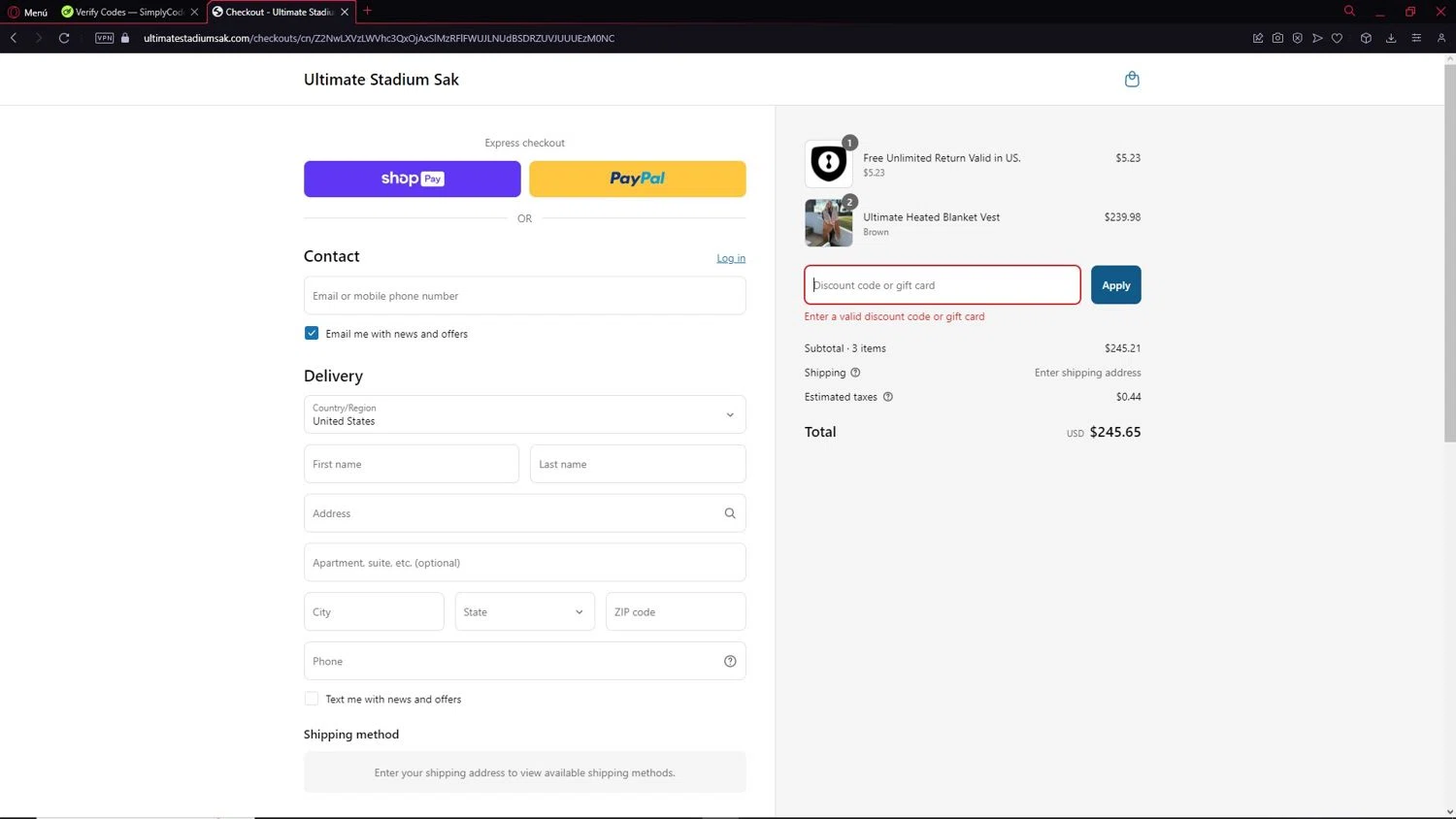Screen dimensions: 1456x819
Task: View site security lock info
Action: (x=125, y=38)
